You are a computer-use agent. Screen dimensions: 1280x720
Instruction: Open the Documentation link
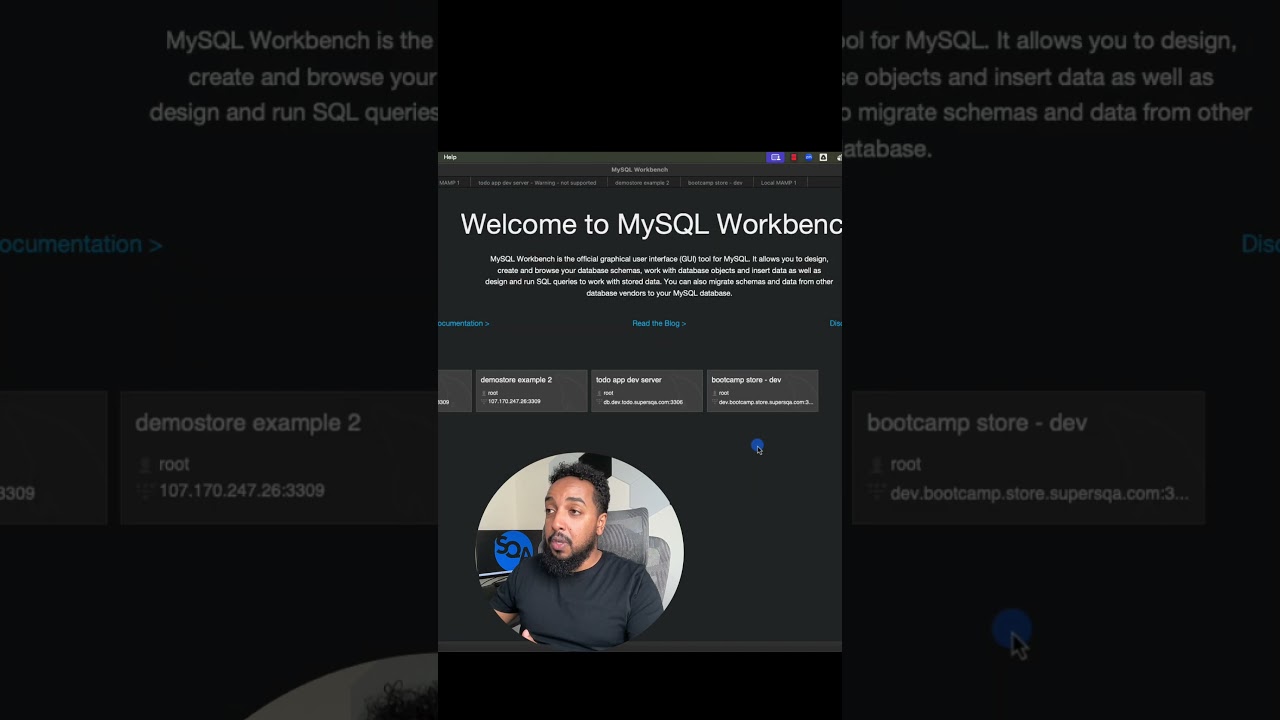coord(463,323)
